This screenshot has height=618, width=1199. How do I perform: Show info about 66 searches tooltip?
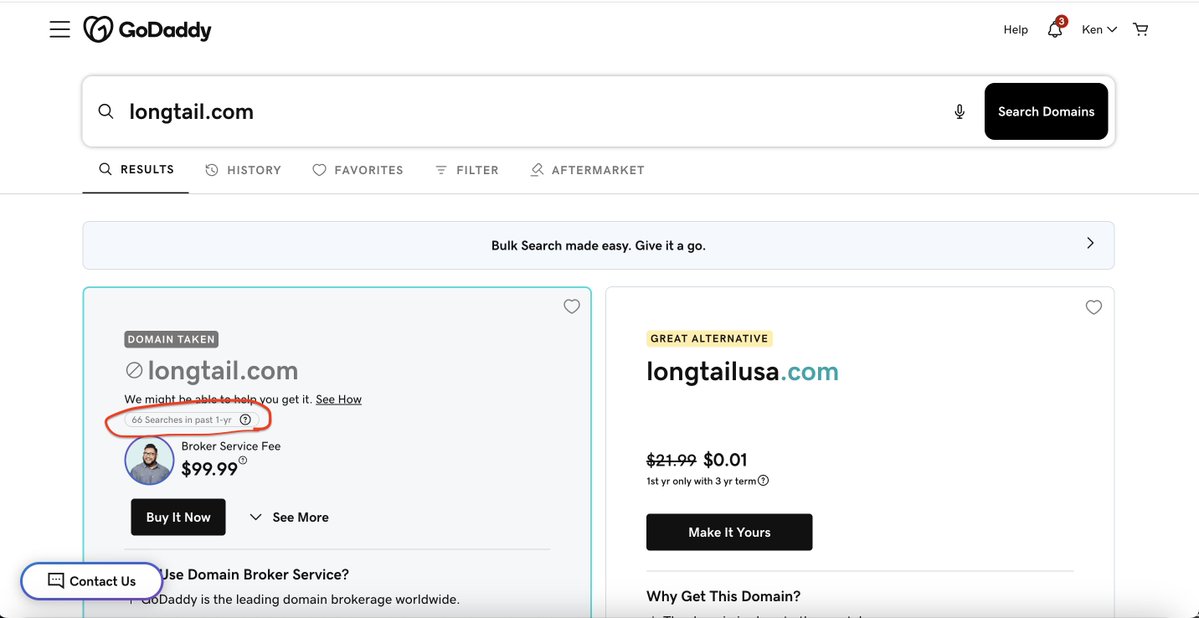pos(245,420)
